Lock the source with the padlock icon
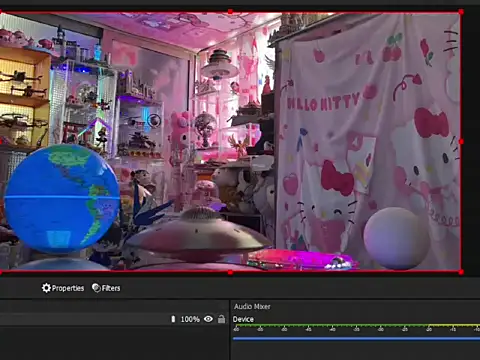 pos(221,319)
